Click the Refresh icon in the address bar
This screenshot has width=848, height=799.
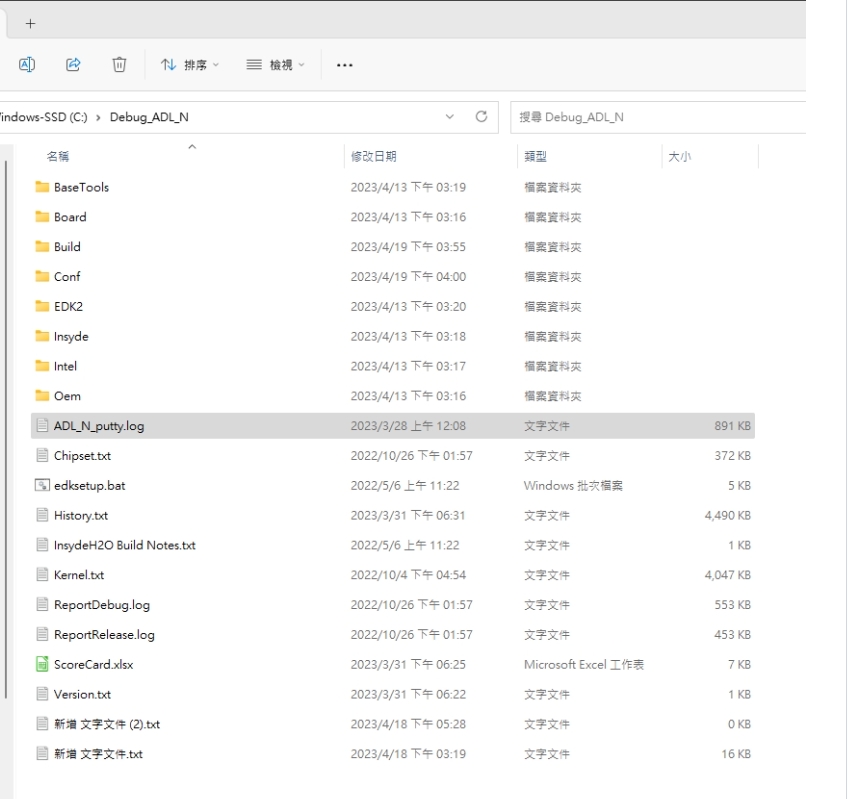coord(480,116)
